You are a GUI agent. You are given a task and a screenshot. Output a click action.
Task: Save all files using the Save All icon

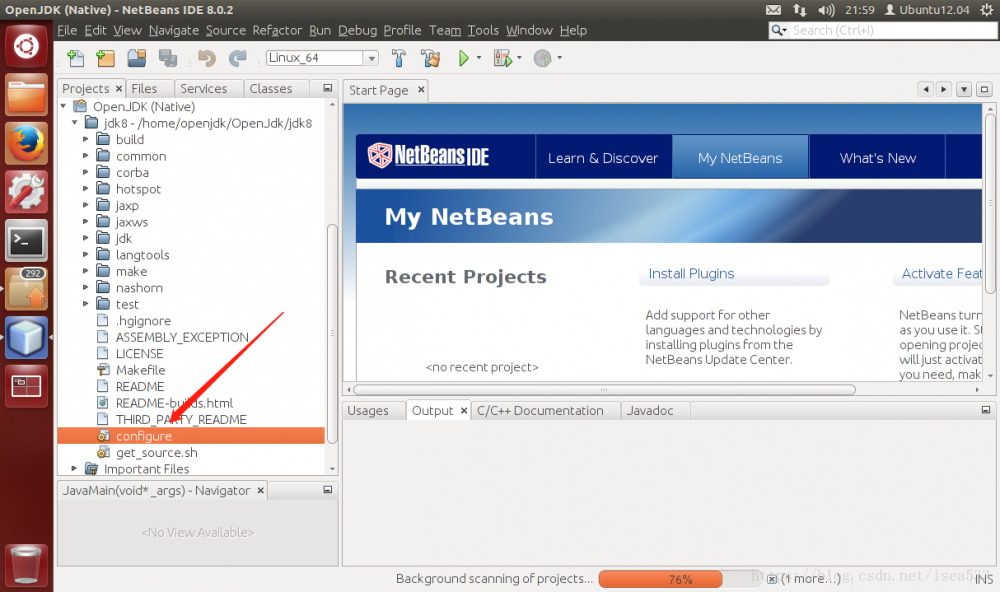(x=168, y=58)
